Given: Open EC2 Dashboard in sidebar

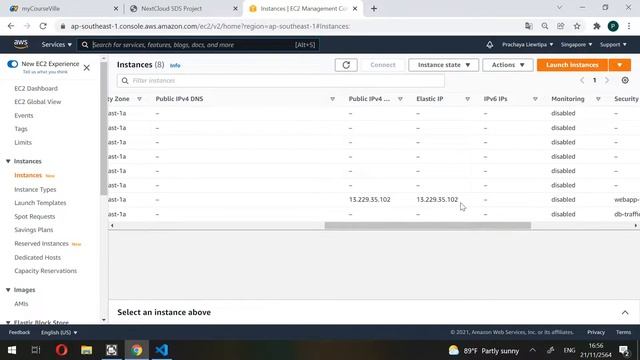Looking at the screenshot, I should 36,89.
